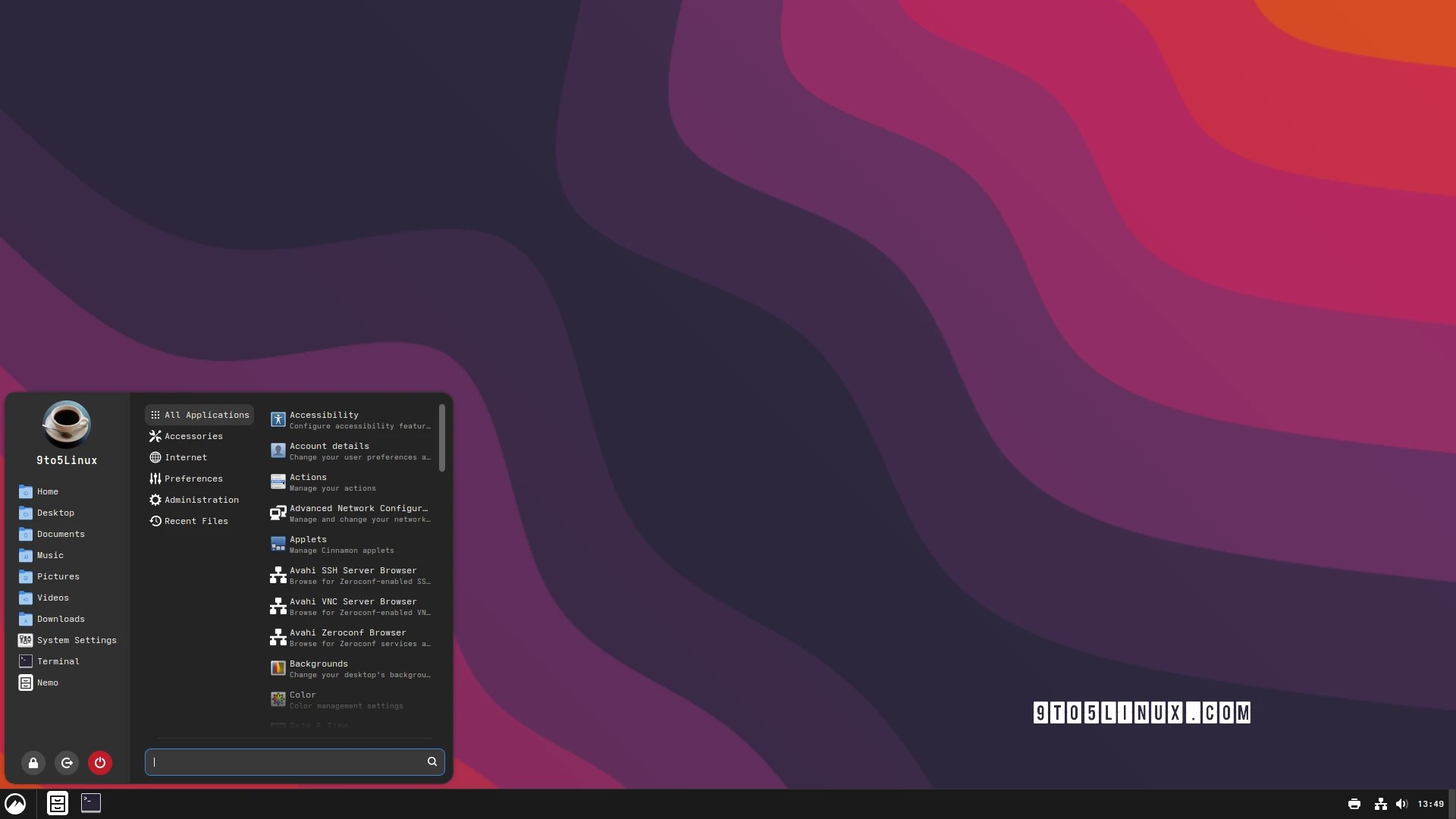The width and height of the screenshot is (1456, 819).
Task: Open Nemo from the taskbar drawer icon
Action: (x=58, y=803)
